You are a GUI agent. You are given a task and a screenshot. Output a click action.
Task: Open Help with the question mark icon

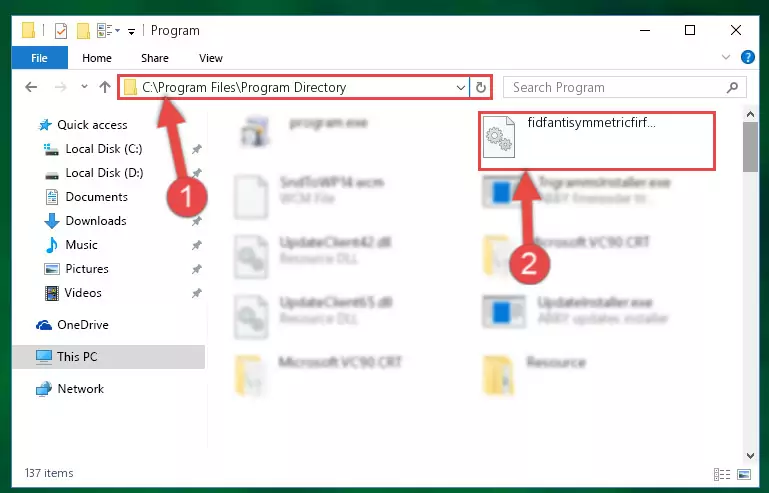[747, 57]
